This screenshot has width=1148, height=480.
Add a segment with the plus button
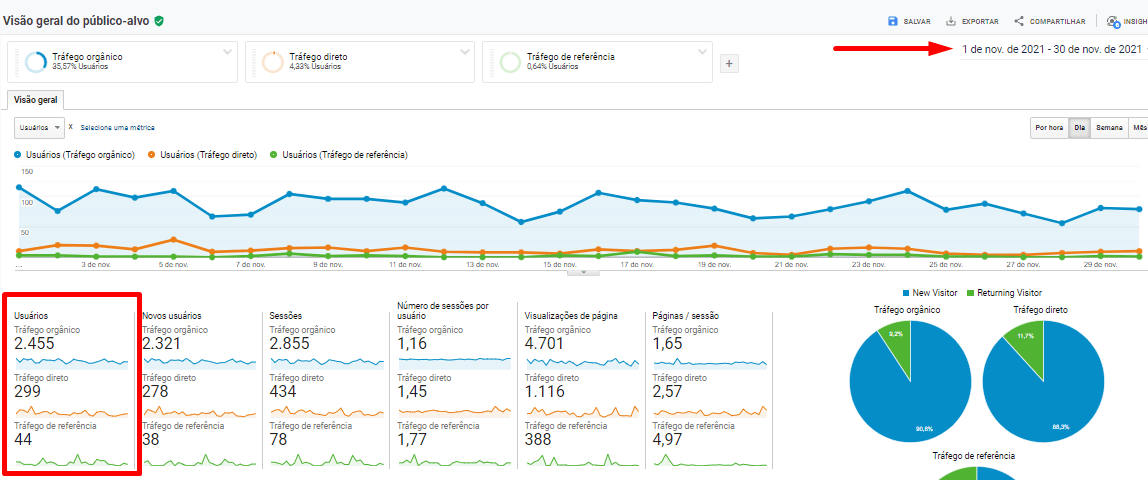coord(729,64)
